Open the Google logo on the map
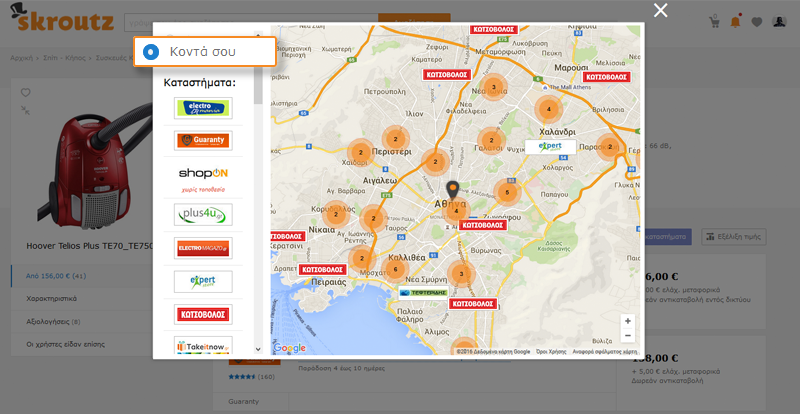This screenshot has height=414, width=800. (x=289, y=348)
